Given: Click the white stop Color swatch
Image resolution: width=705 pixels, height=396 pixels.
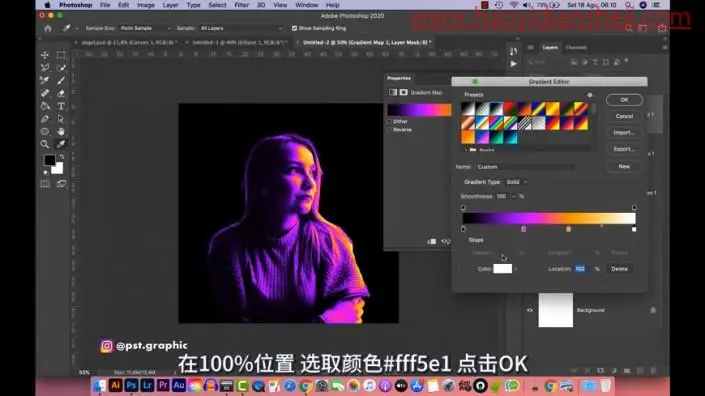Looking at the screenshot, I should pos(502,269).
